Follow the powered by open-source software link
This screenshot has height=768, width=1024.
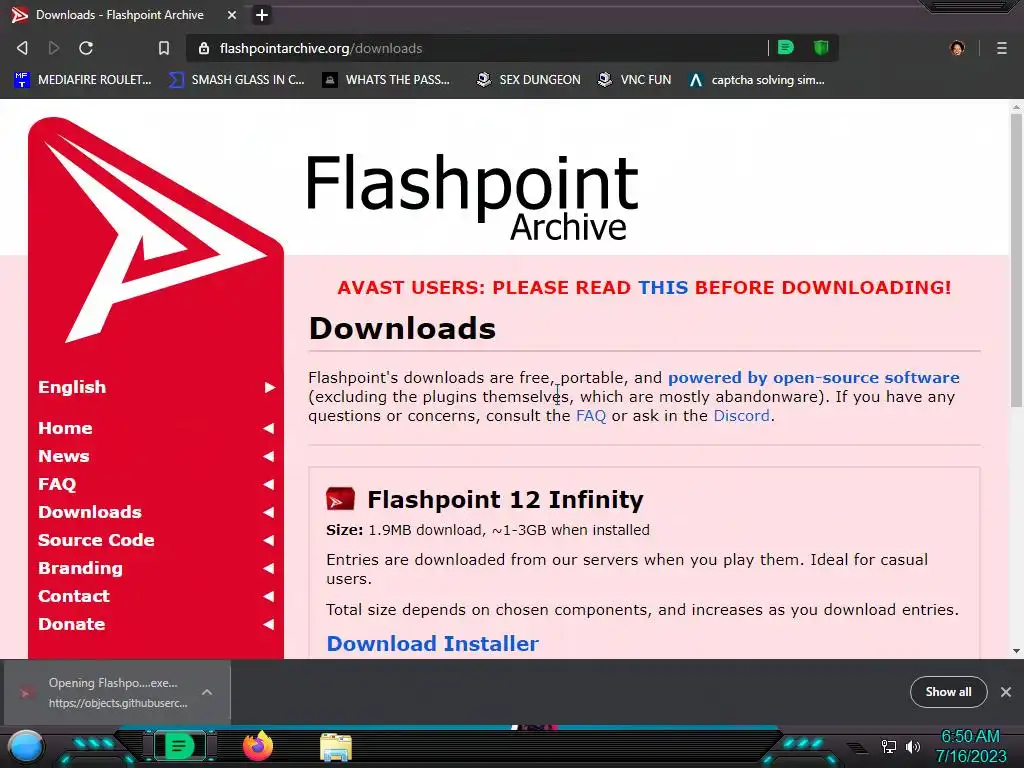814,377
